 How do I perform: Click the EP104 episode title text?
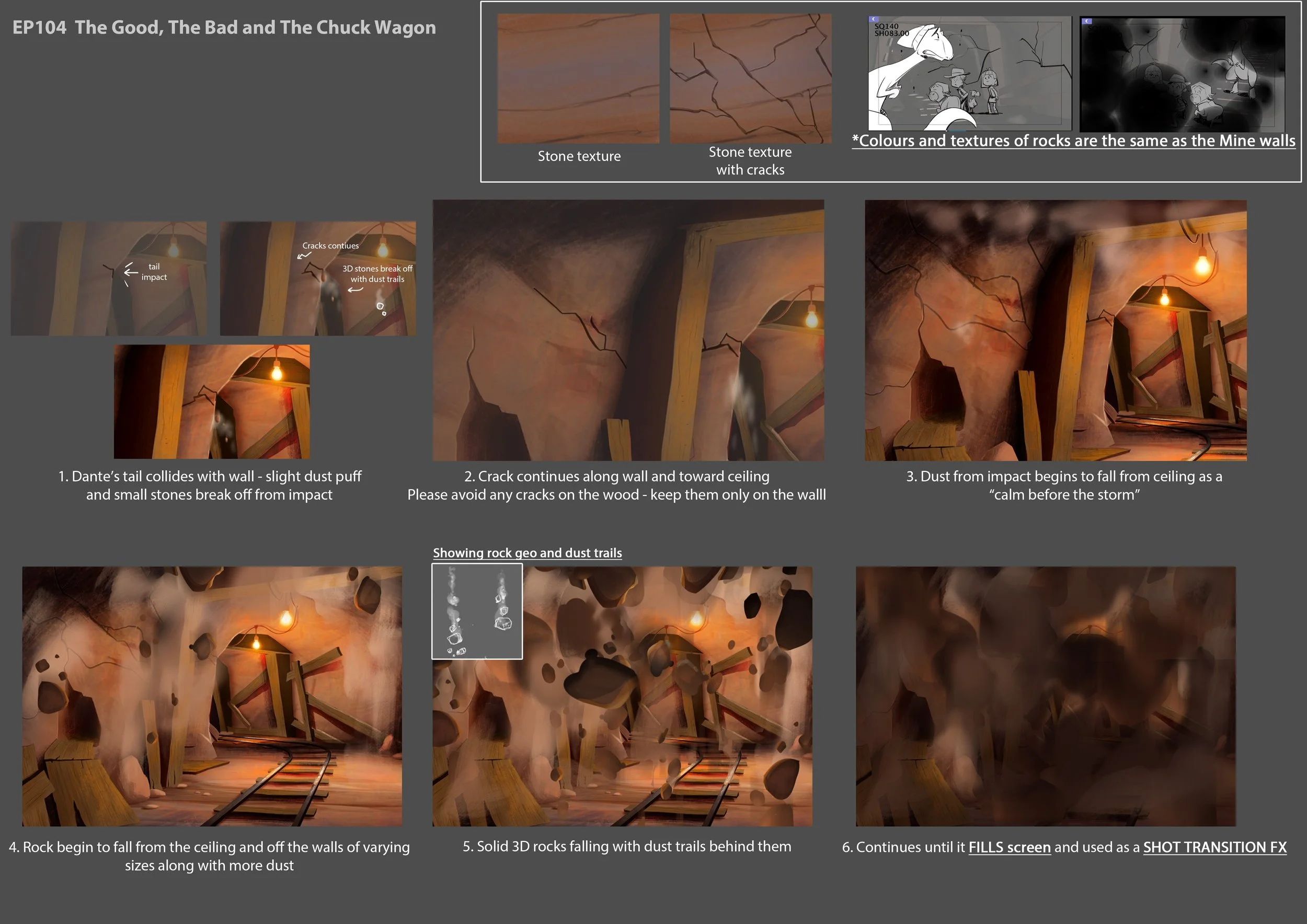(224, 27)
